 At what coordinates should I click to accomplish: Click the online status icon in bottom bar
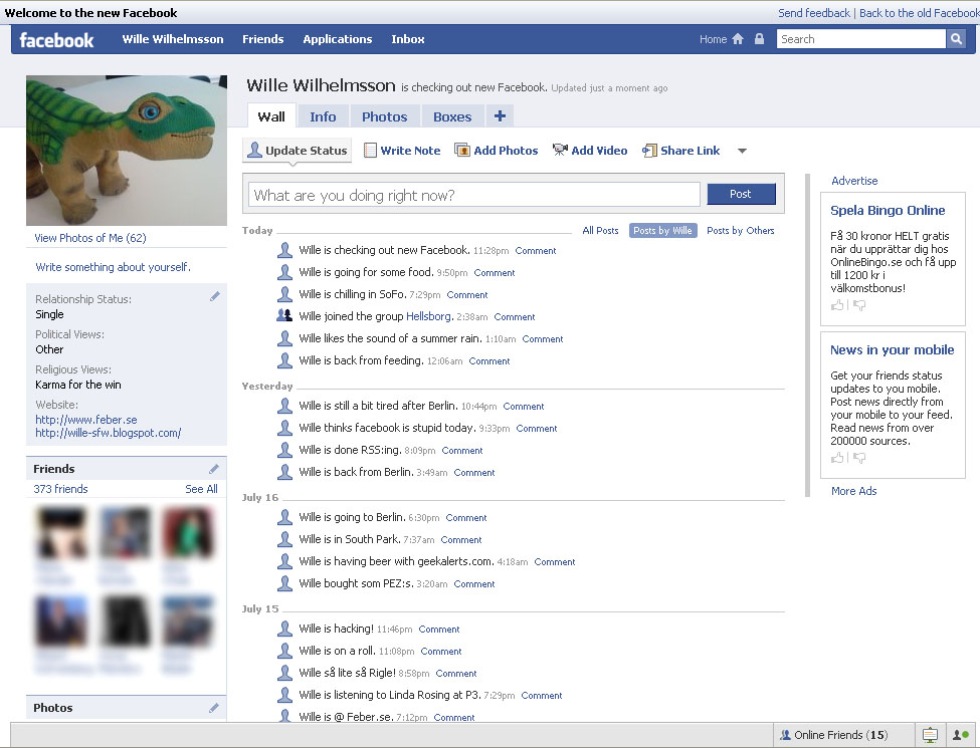coord(961,735)
